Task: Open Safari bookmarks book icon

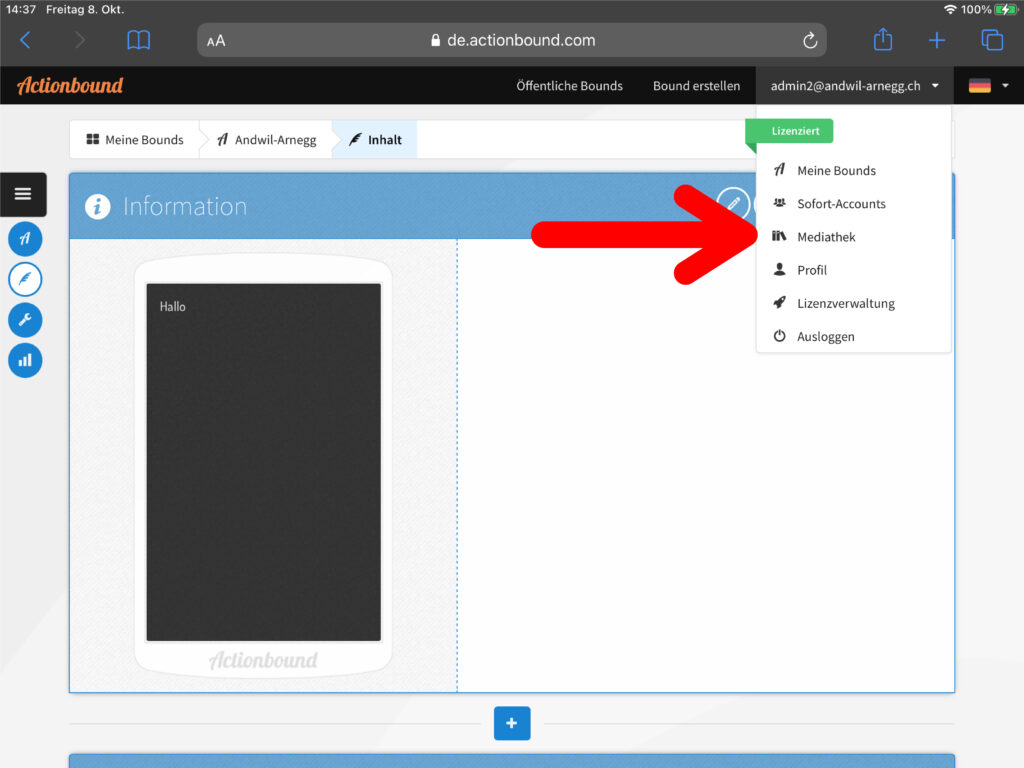Action: [138, 40]
